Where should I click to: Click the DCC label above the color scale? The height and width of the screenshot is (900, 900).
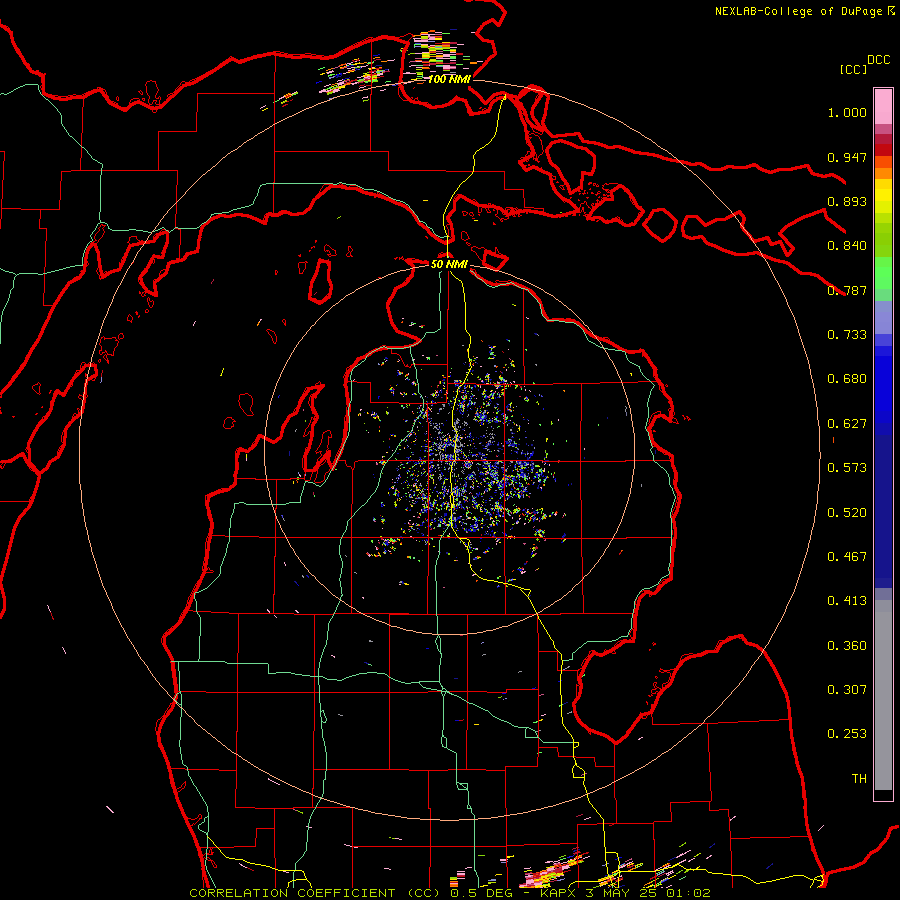(x=878, y=60)
